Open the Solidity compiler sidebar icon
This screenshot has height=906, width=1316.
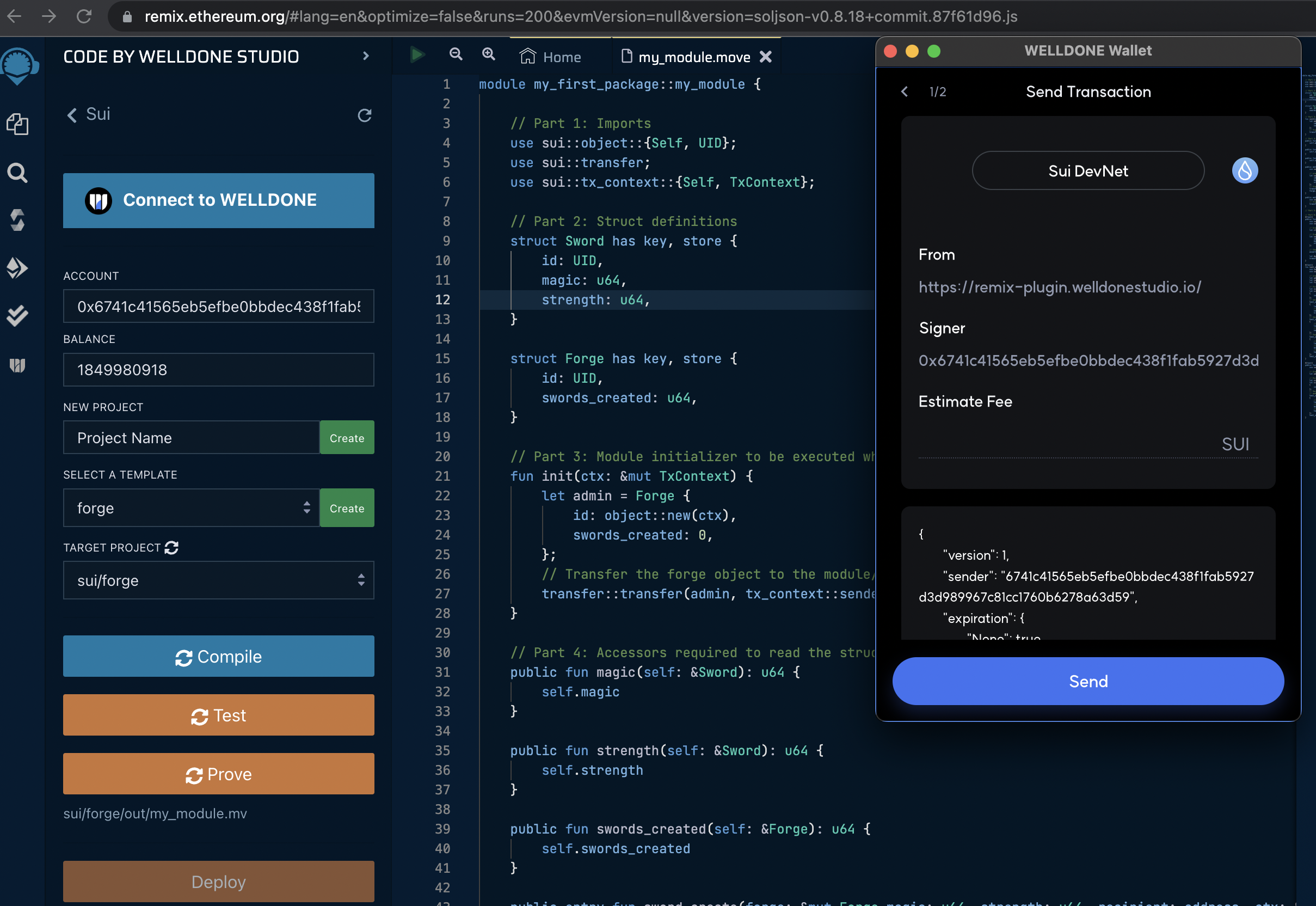(17, 221)
